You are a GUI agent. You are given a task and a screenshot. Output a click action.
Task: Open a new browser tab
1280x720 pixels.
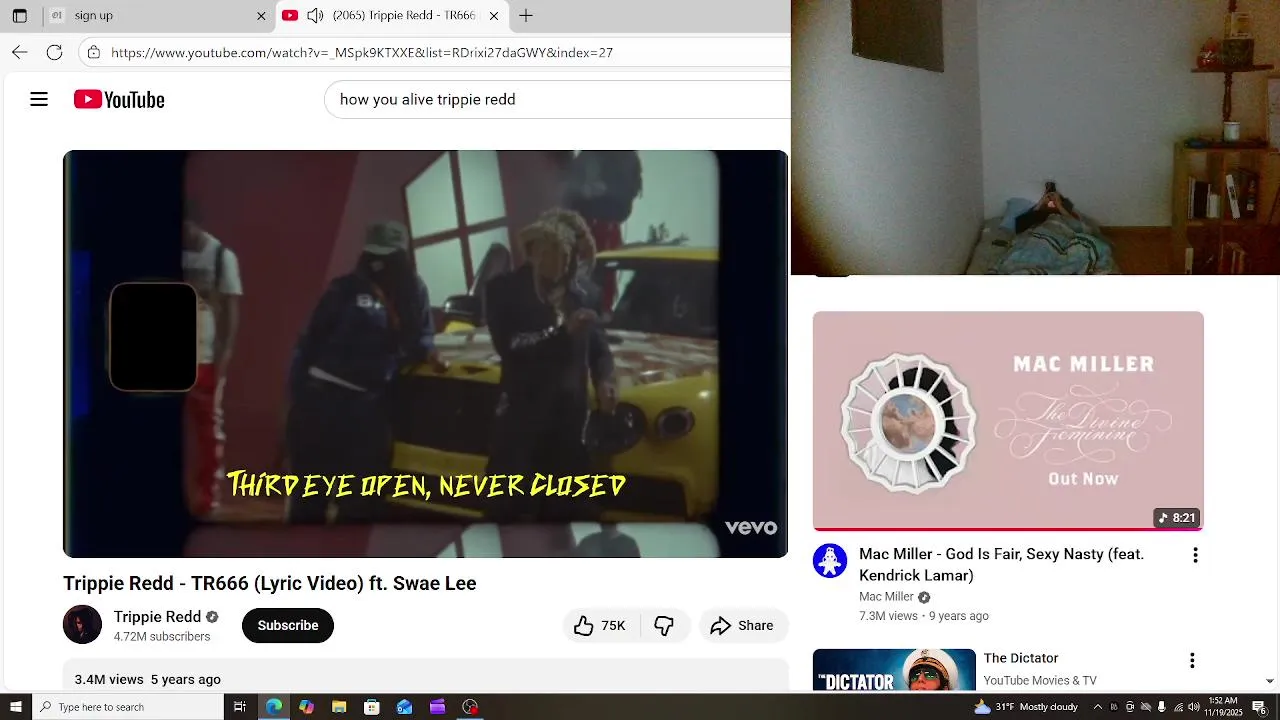point(526,15)
